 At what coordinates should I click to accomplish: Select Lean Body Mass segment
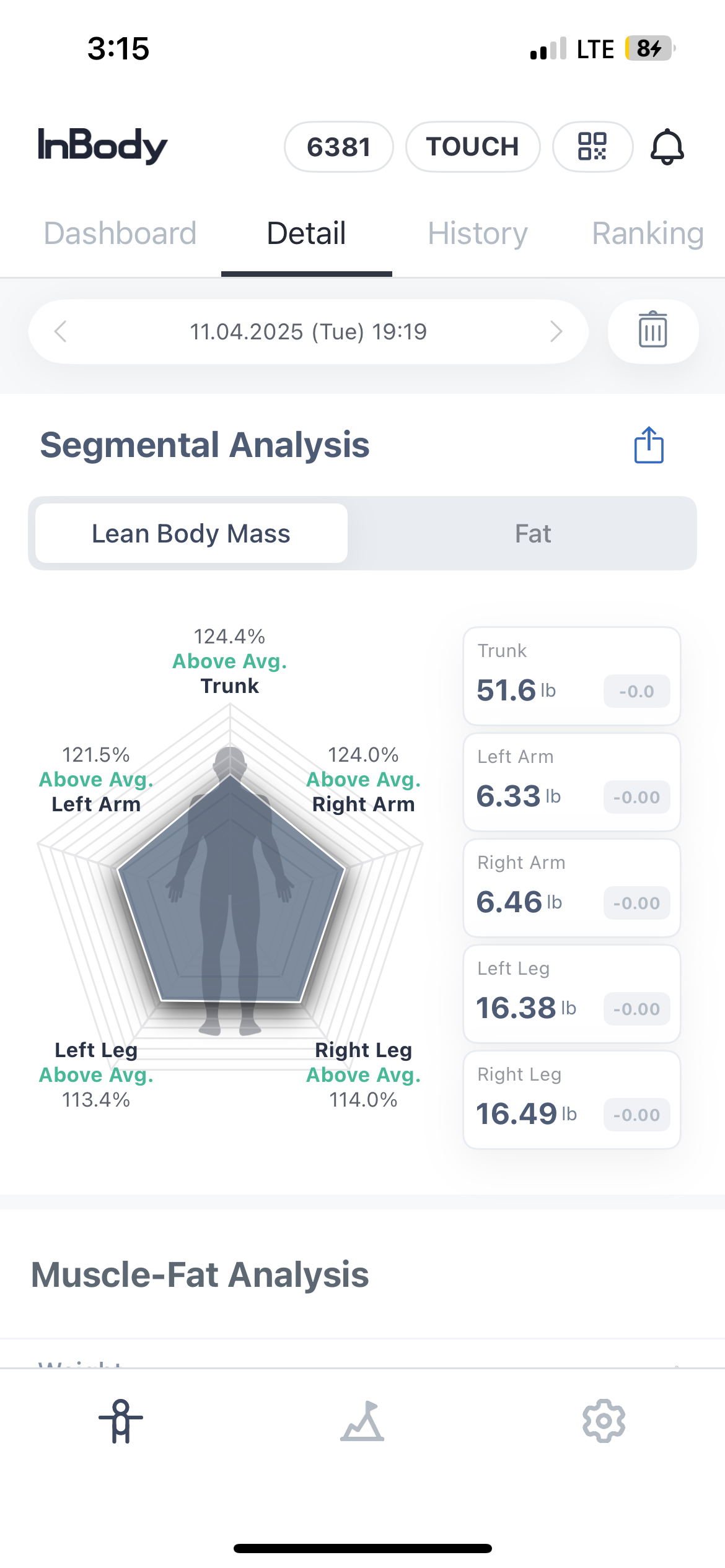click(x=191, y=533)
